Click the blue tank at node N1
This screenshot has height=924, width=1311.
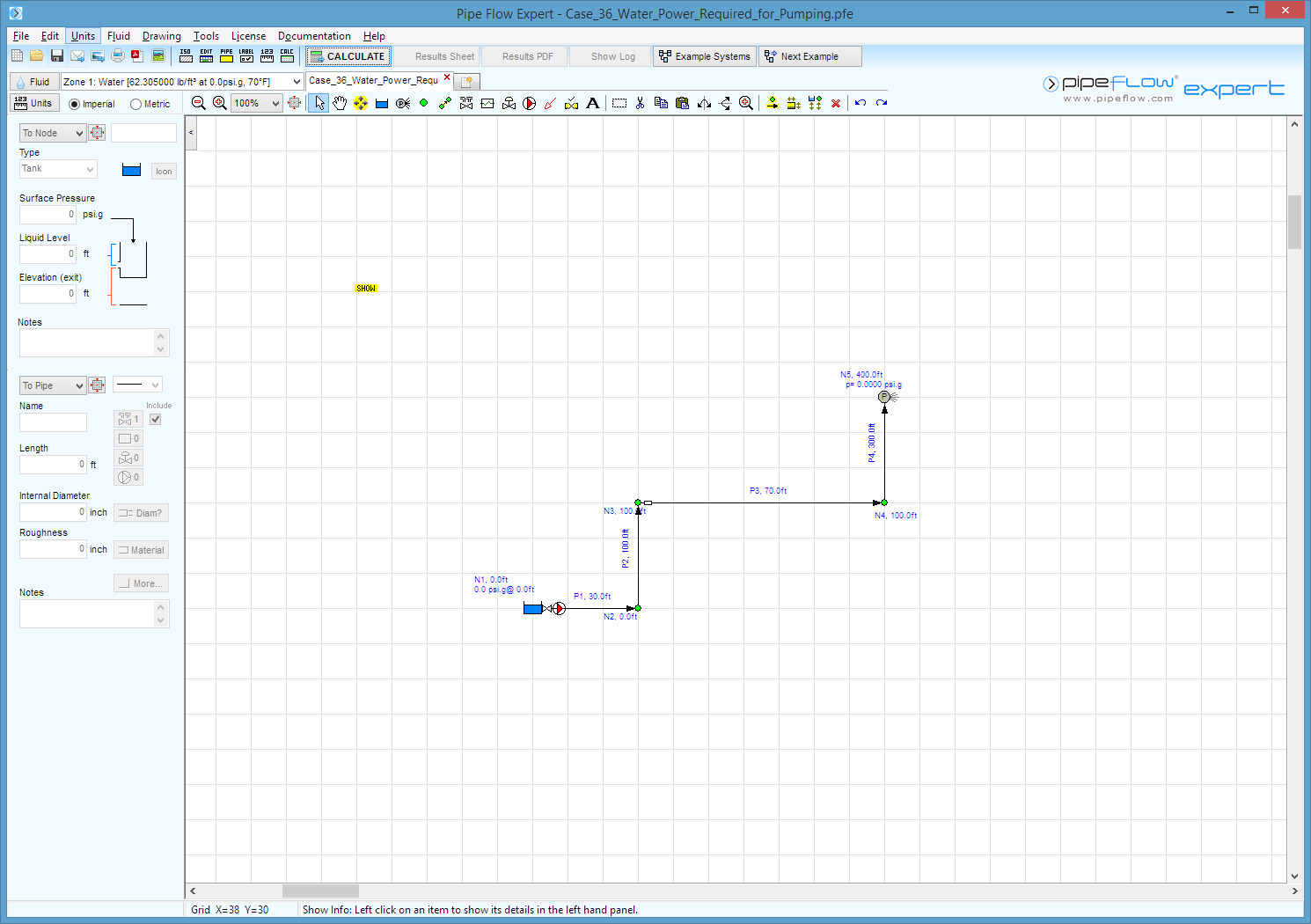pos(532,609)
